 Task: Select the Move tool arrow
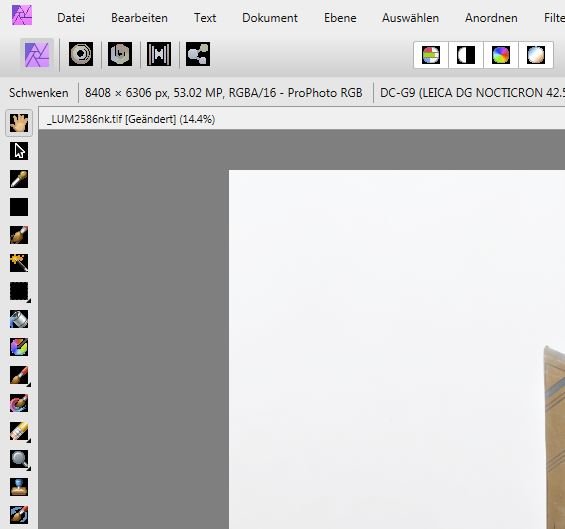pos(19,151)
